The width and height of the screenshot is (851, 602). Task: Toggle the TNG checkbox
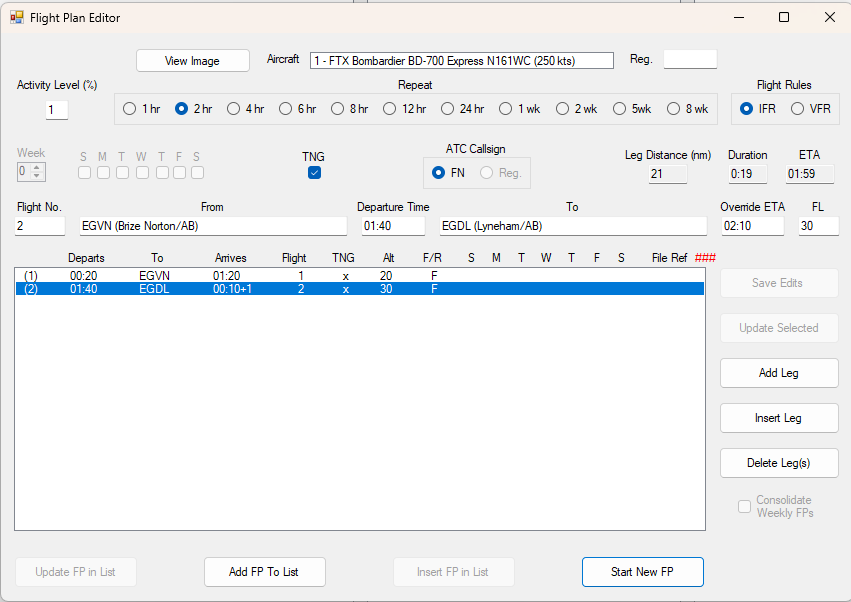point(314,172)
